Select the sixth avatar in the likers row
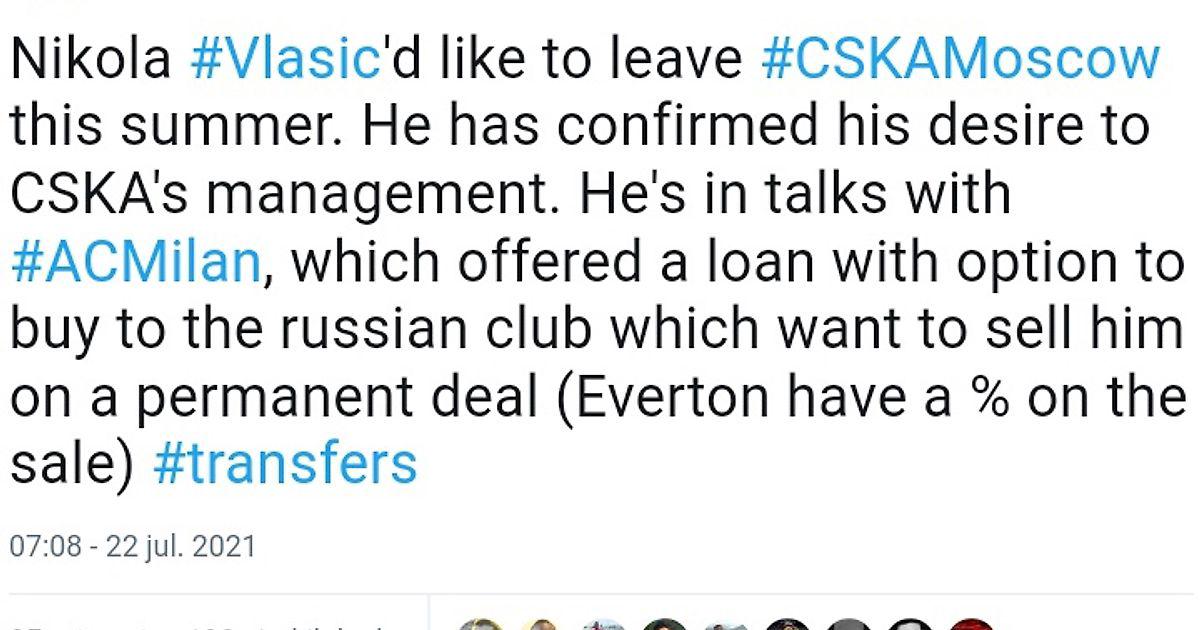1200x630 pixels. click(x=787, y=622)
